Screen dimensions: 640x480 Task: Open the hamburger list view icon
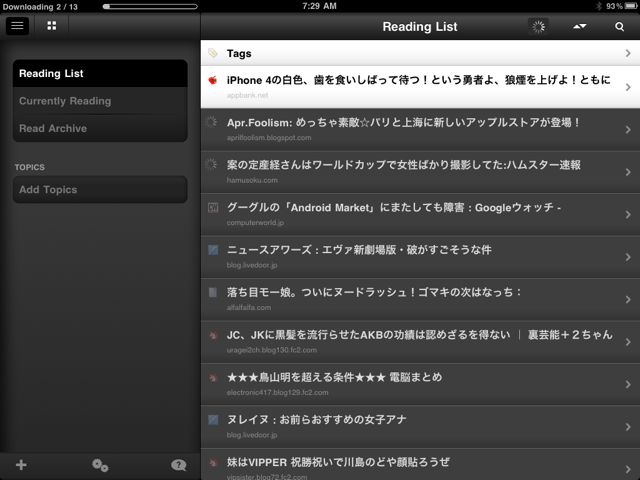coord(17,26)
